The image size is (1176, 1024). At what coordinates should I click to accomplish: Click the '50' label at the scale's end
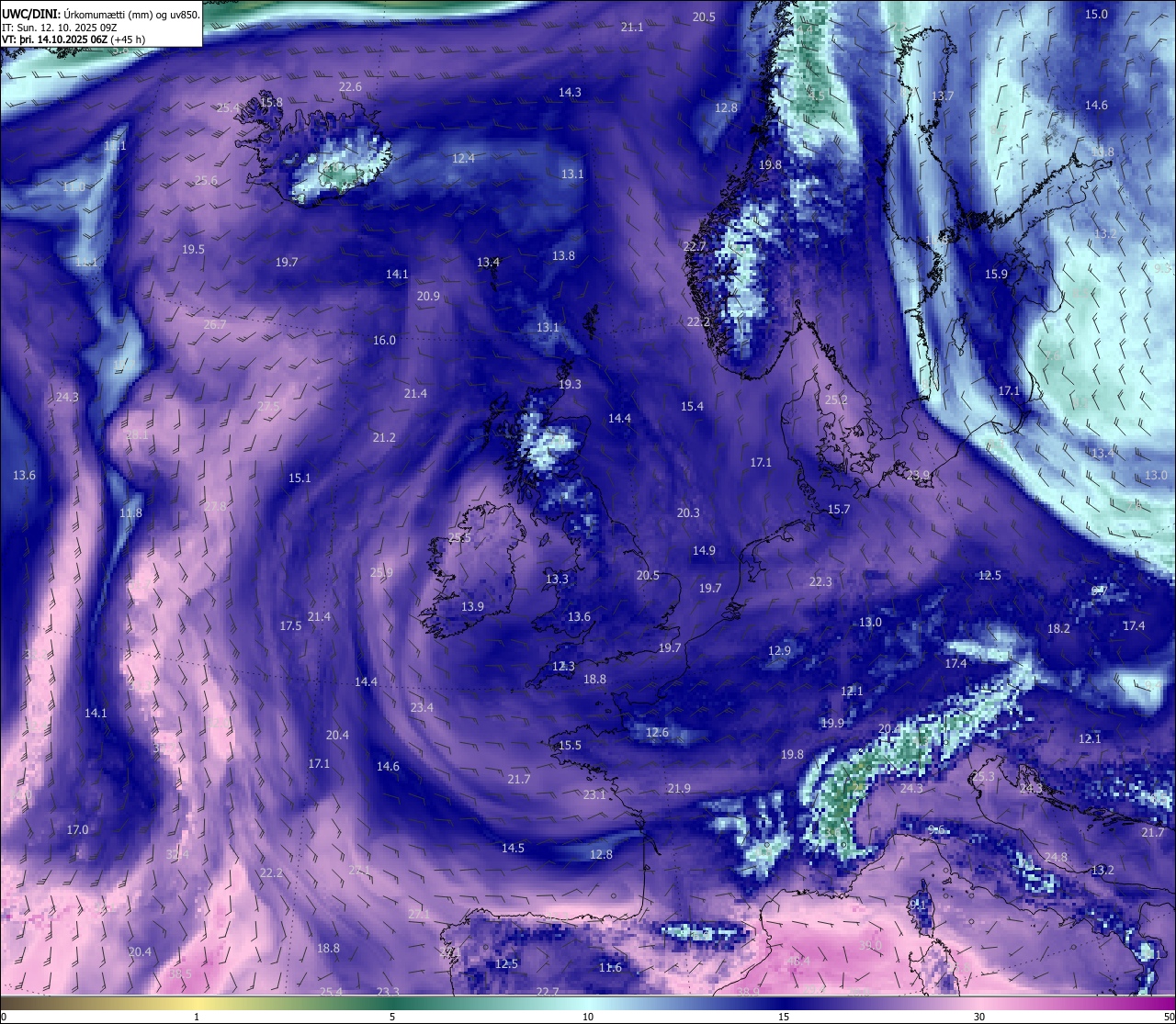coord(1169,1017)
